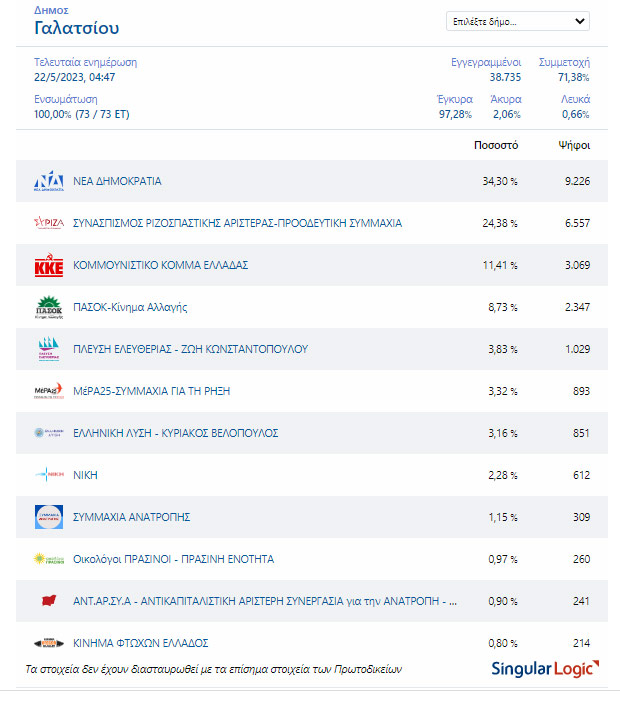Viewport: 620px width, 702px height.
Task: Click the 0,97 % percentage value
Action: point(503,559)
